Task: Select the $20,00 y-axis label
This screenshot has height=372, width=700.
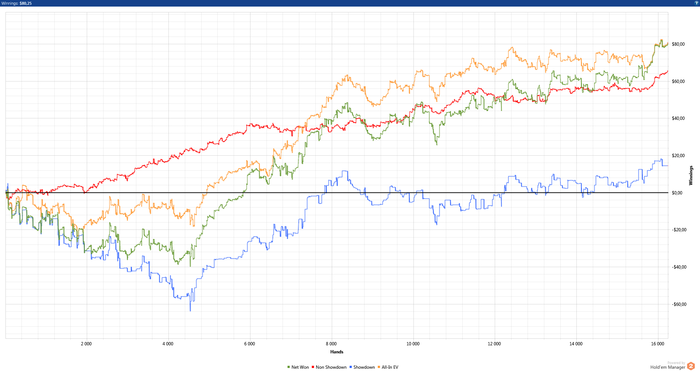Action: (678, 156)
